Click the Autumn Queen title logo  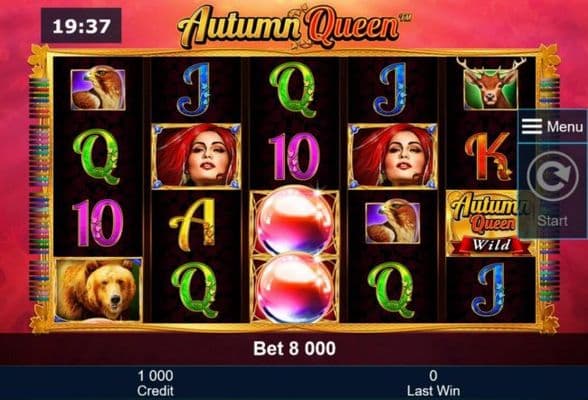[x=293, y=26]
